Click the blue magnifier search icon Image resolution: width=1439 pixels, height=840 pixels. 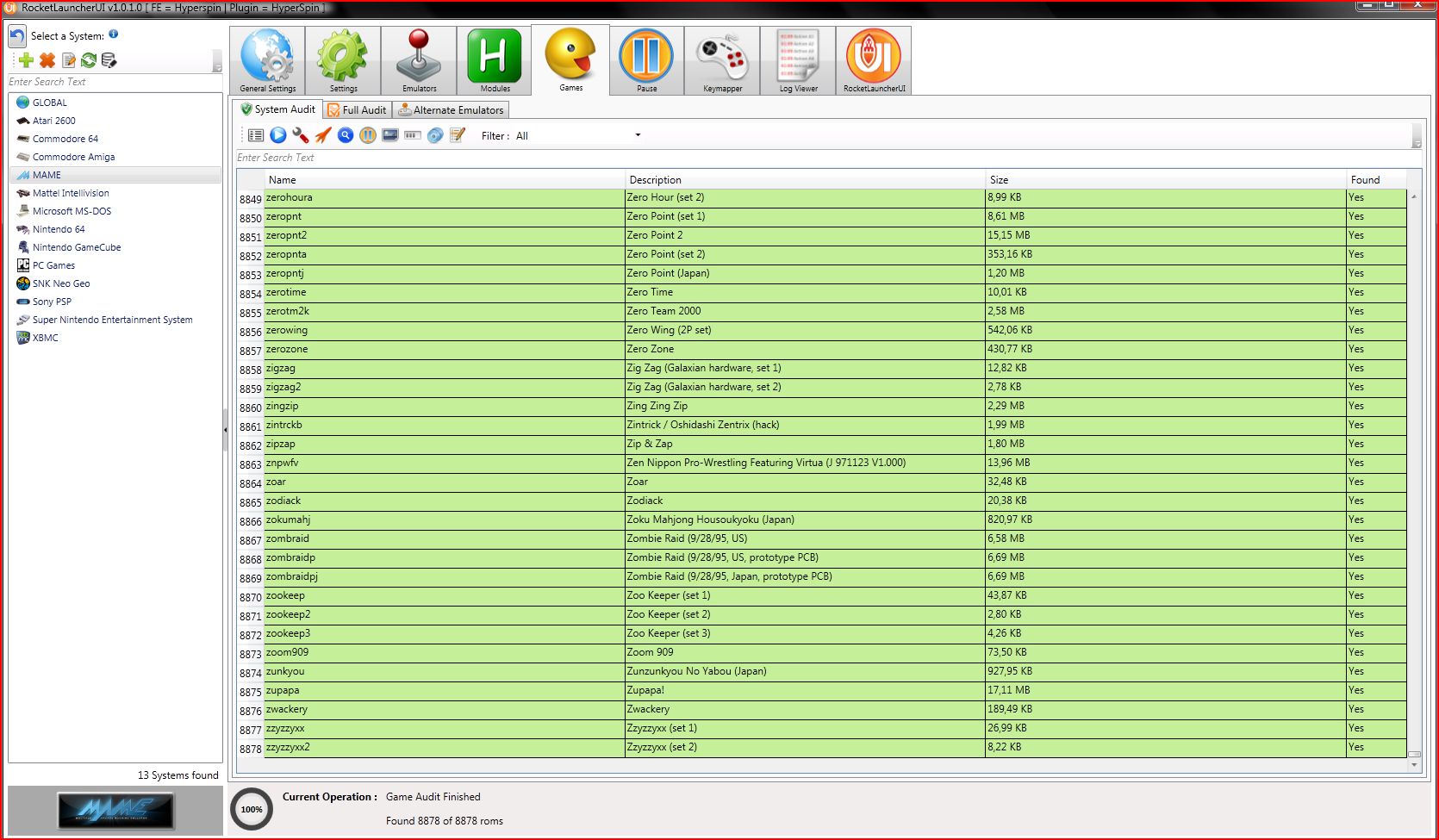(346, 135)
